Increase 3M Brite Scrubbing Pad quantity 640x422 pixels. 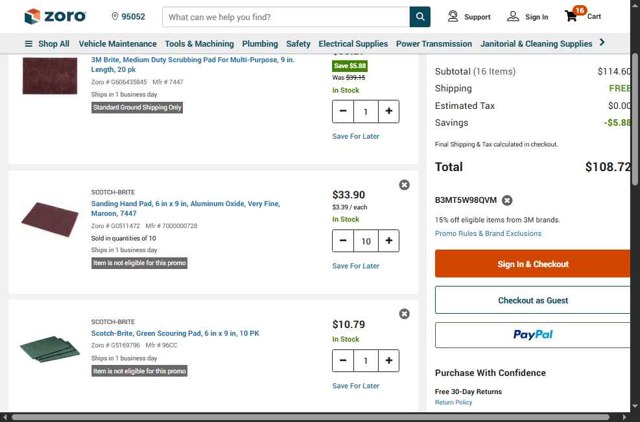click(389, 112)
